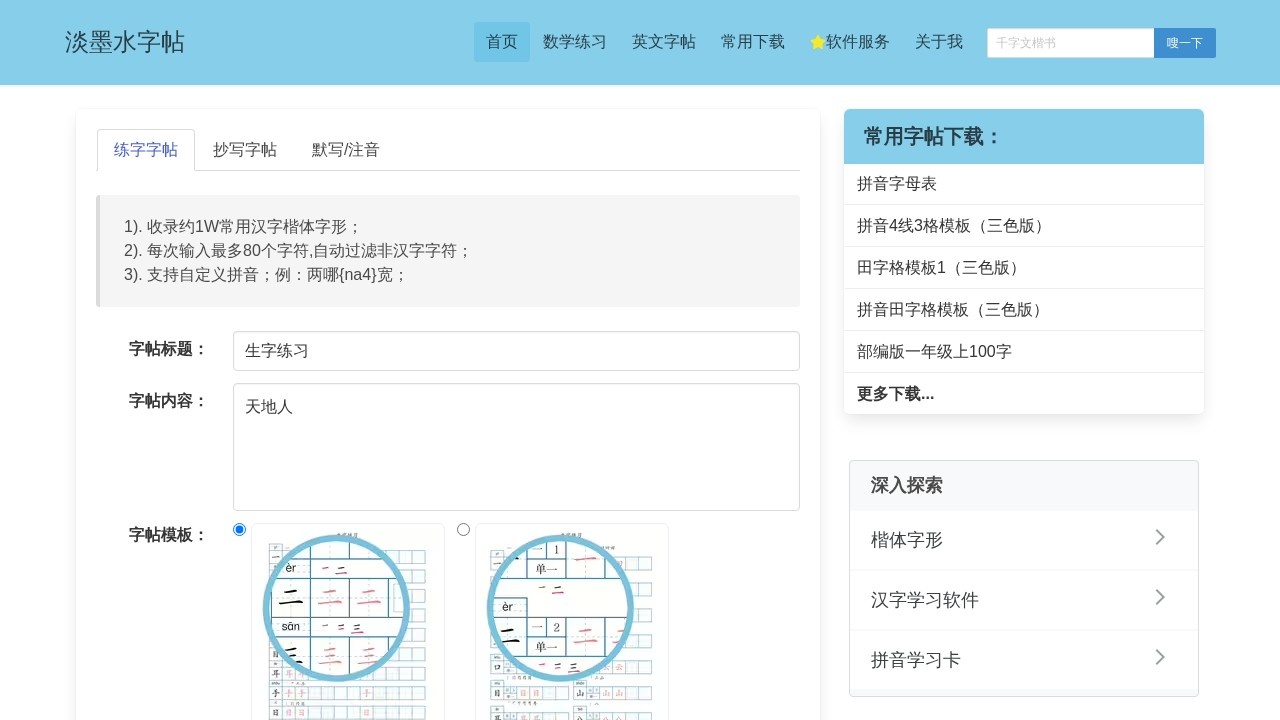This screenshot has height=720, width=1280.
Task: Expand the 楷体字形 entry via its chevron
Action: click(x=1159, y=537)
